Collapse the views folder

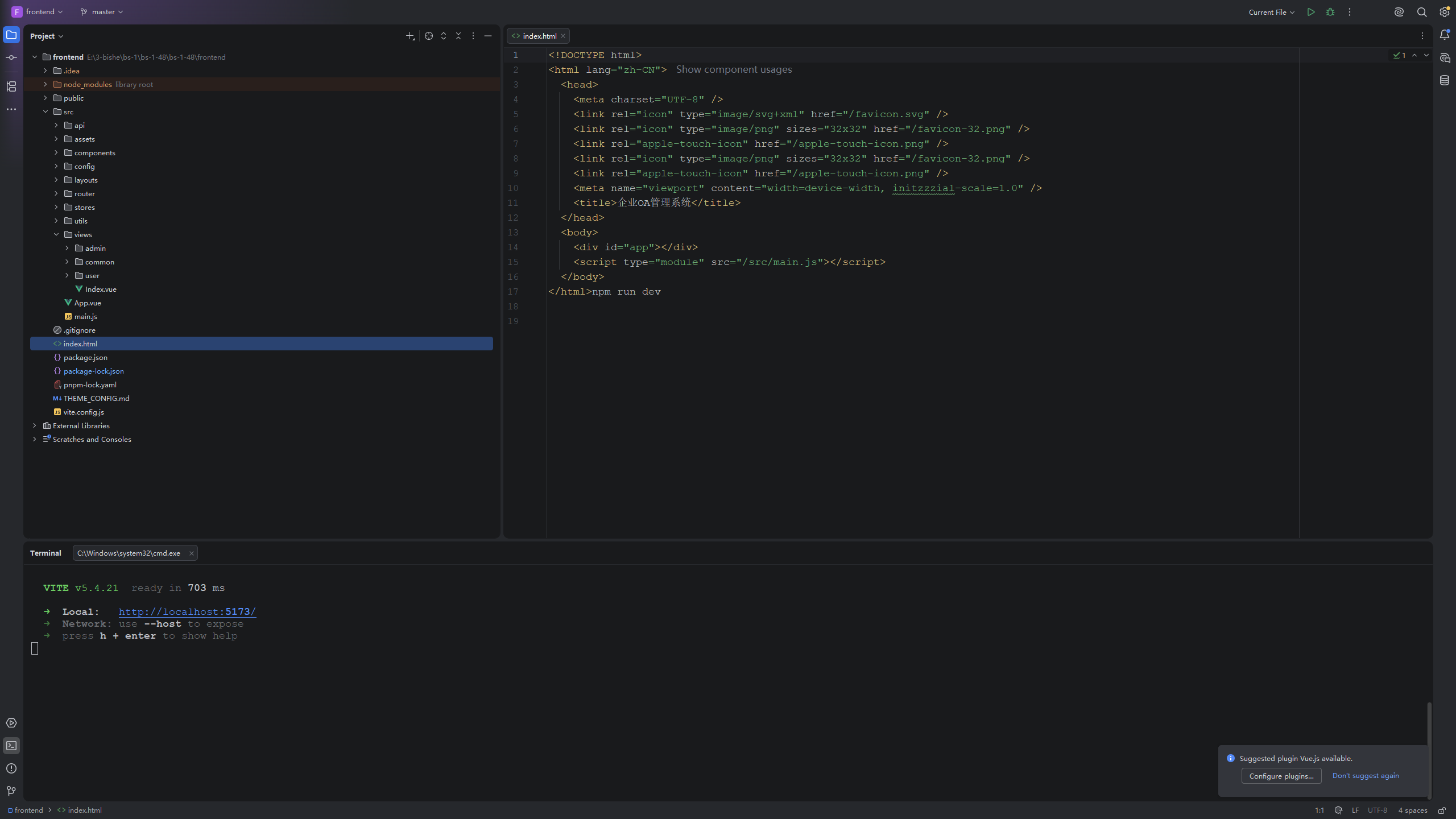[x=56, y=234]
